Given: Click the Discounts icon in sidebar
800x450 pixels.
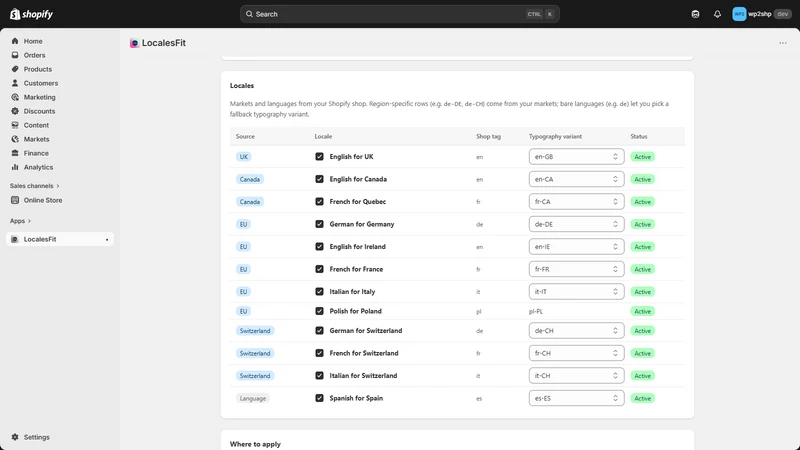Looking at the screenshot, I should [x=15, y=111].
